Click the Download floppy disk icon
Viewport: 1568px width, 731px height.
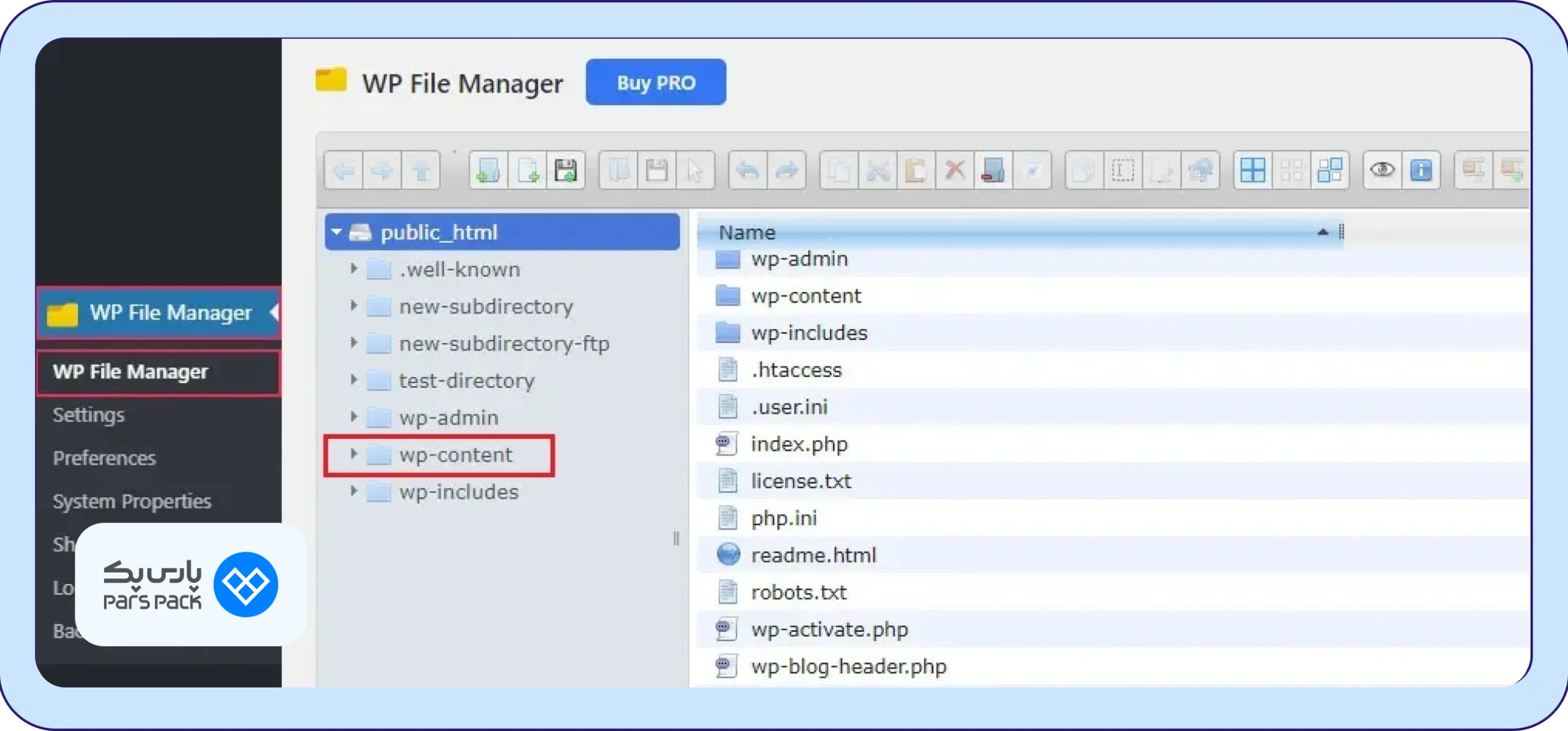pos(657,170)
